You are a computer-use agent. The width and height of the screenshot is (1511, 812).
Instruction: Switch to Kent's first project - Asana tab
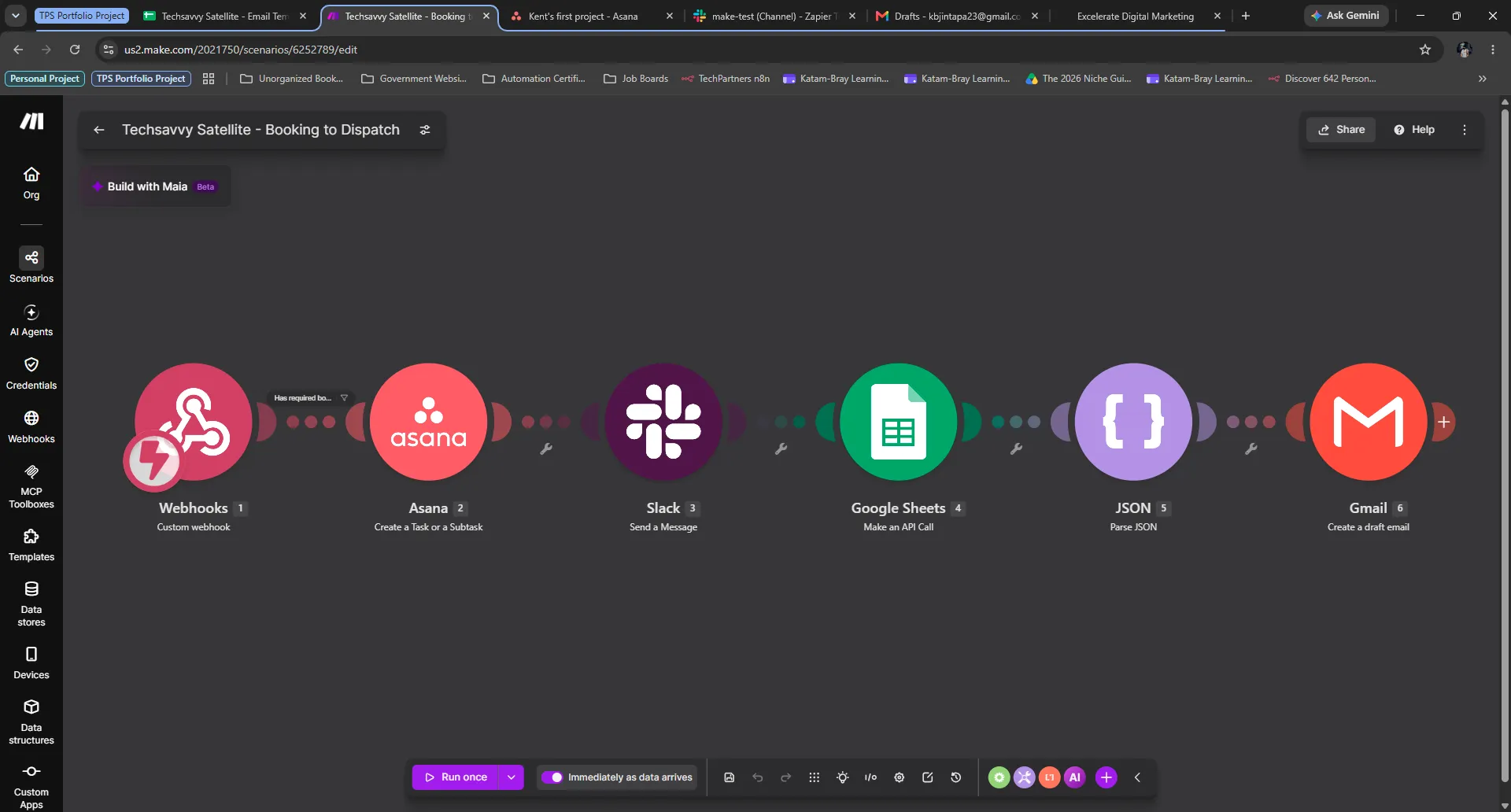[x=583, y=16]
